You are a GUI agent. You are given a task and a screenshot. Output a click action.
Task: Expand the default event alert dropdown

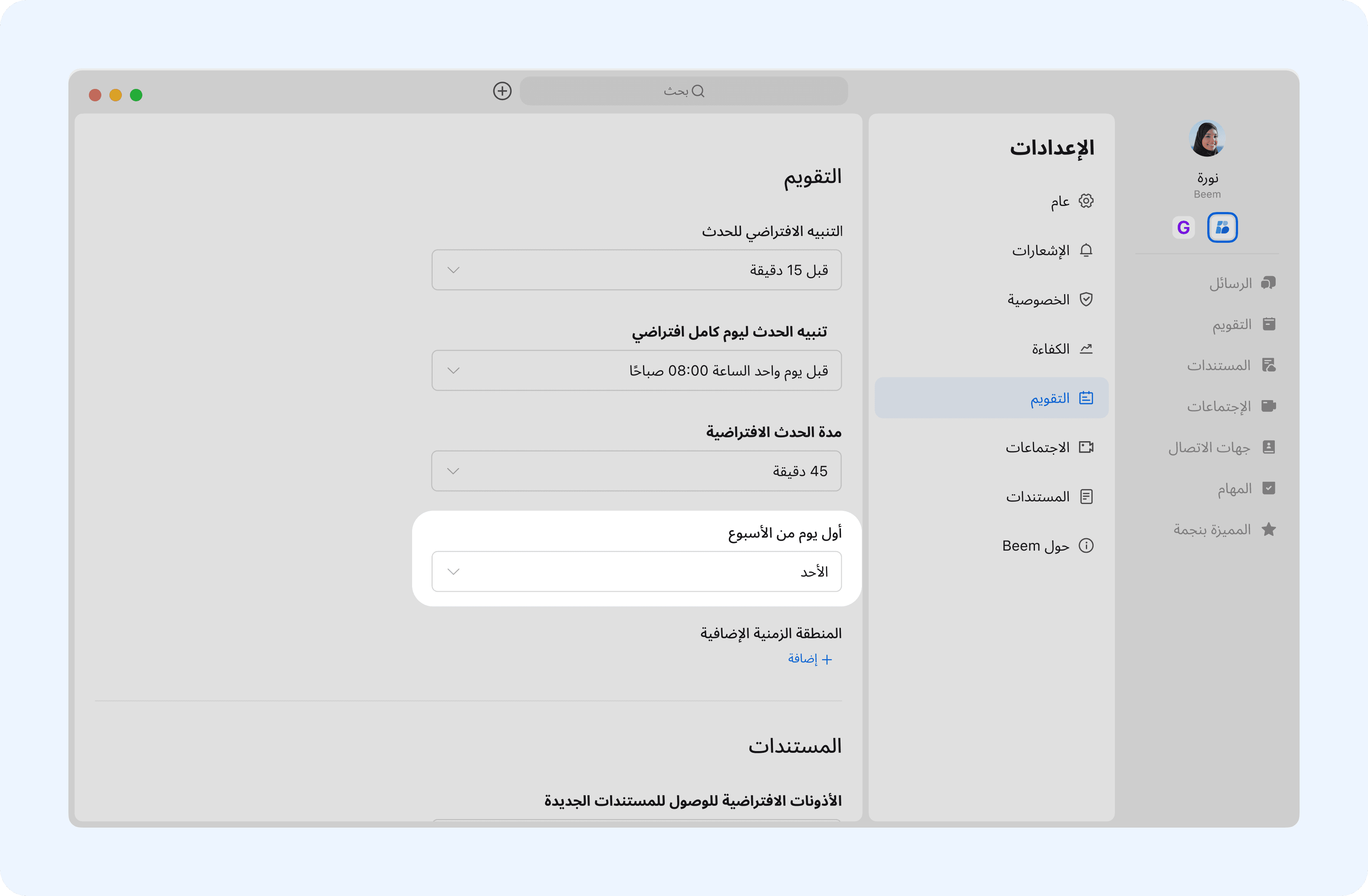click(636, 270)
